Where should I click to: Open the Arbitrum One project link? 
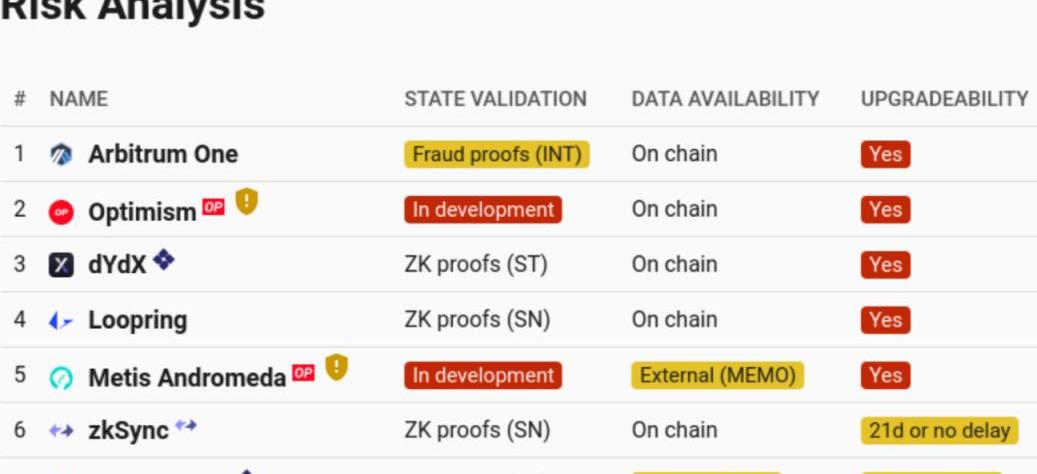click(x=163, y=155)
